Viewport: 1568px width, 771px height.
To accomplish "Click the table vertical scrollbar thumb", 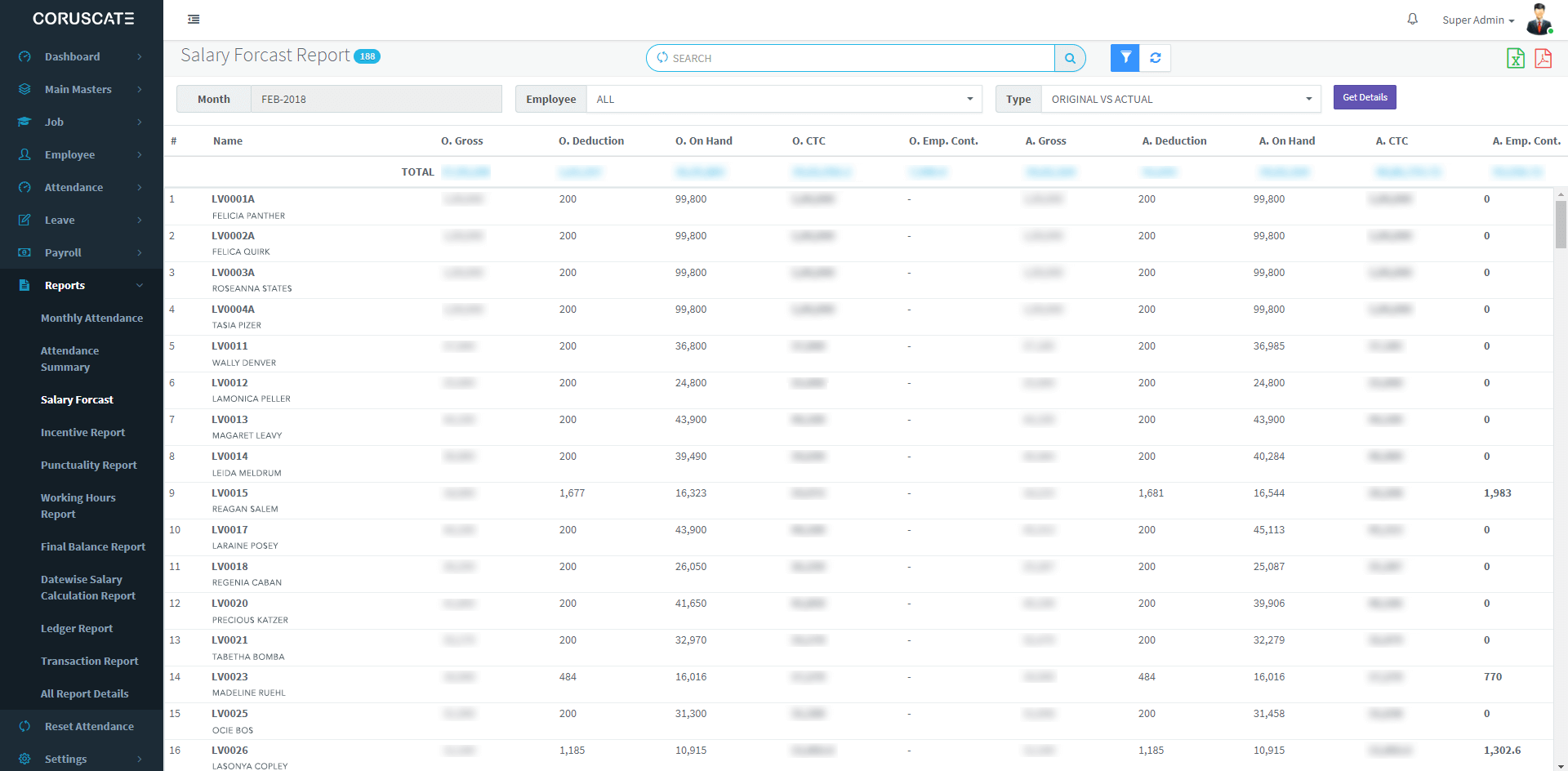I will (1561, 224).
